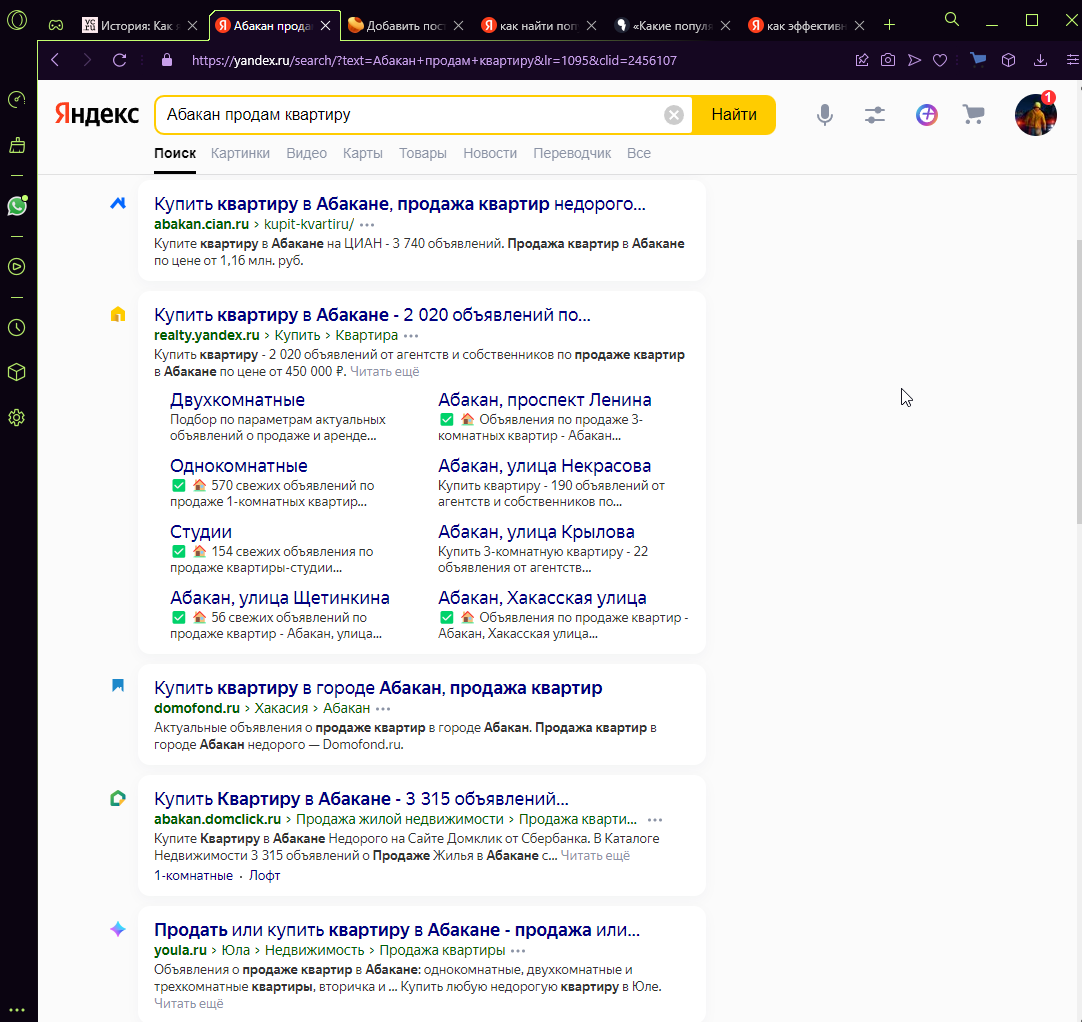Switch to the Новости search tab
The width and height of the screenshot is (1082, 1022).
pos(490,153)
